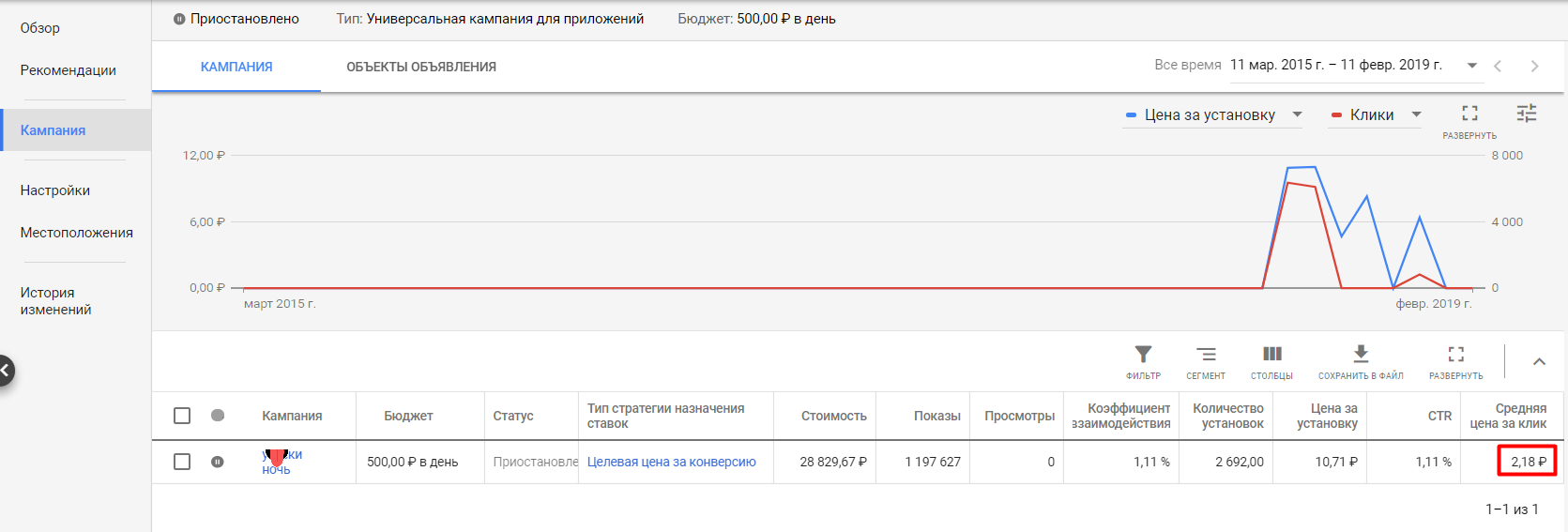Click the Приостановлено status cell in row
The width and height of the screenshot is (1568, 532).
pos(536,462)
